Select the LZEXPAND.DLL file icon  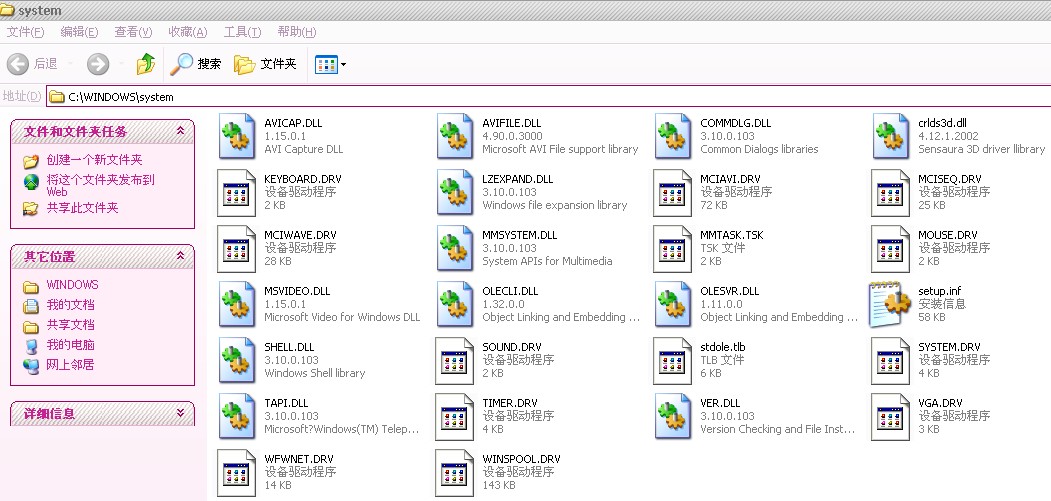454,192
